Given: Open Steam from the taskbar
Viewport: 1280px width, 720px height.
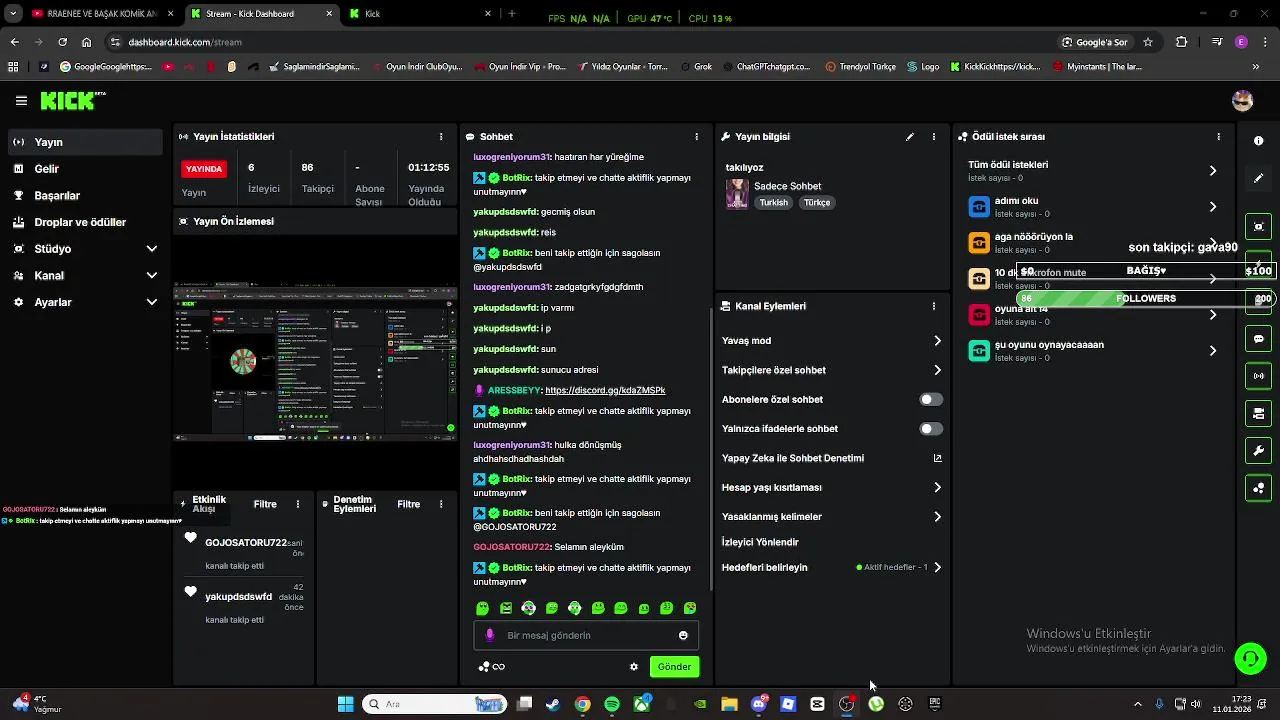Looking at the screenshot, I should (x=553, y=704).
